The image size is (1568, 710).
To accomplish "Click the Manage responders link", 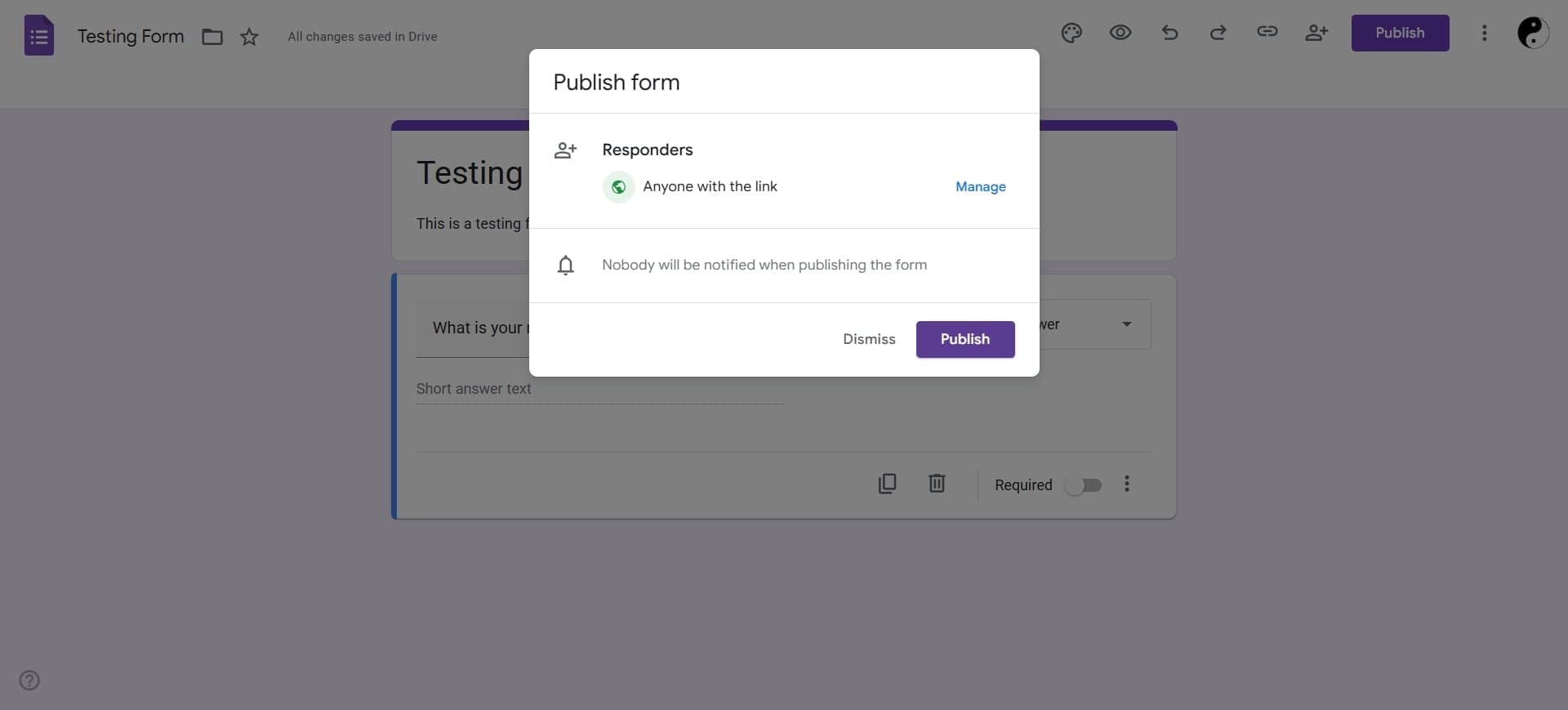I will click(x=980, y=187).
